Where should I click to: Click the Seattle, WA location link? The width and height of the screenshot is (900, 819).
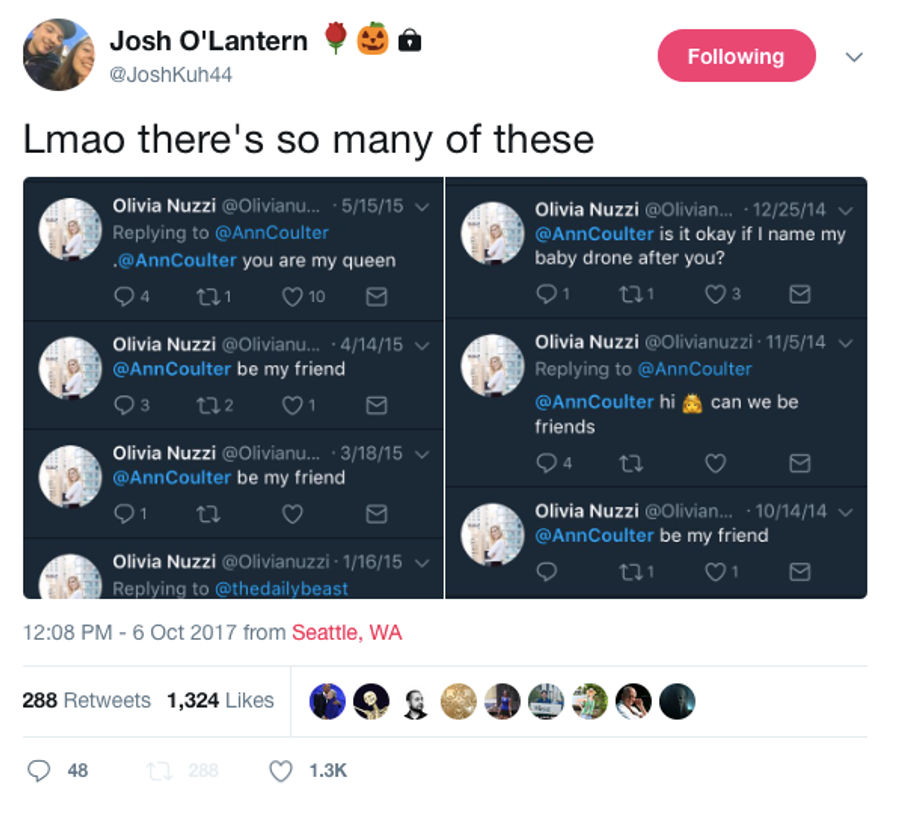(347, 632)
